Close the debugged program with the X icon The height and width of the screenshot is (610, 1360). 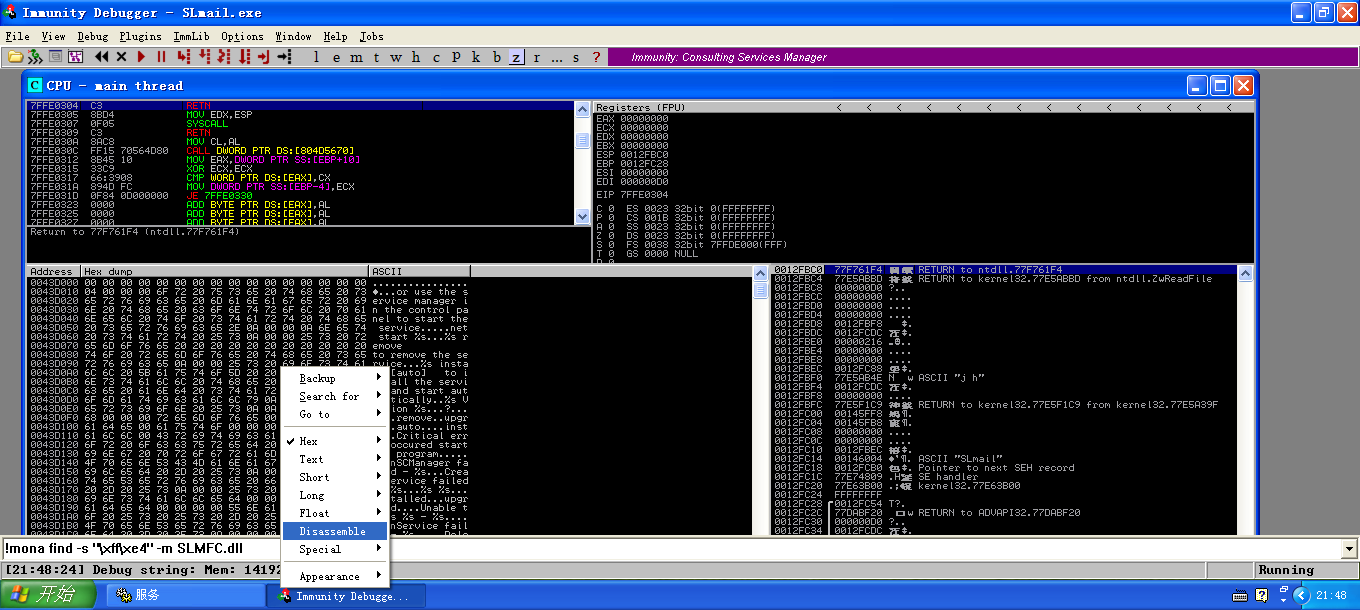click(122, 57)
